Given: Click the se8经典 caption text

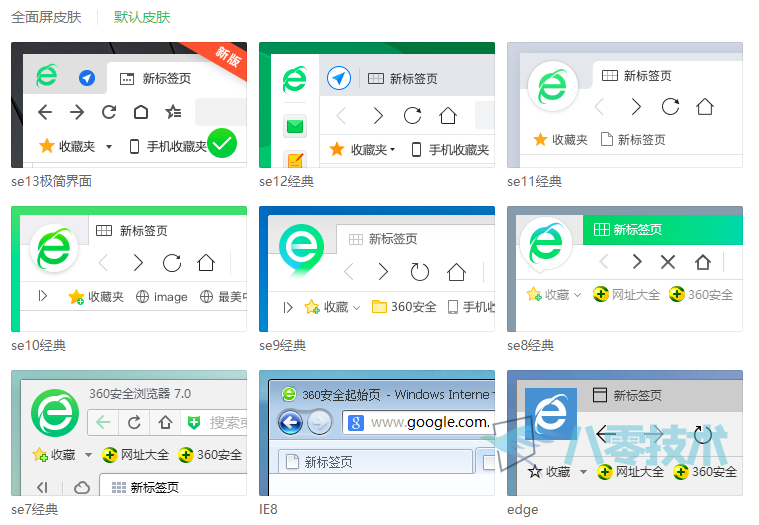Looking at the screenshot, I should click(x=530, y=345).
